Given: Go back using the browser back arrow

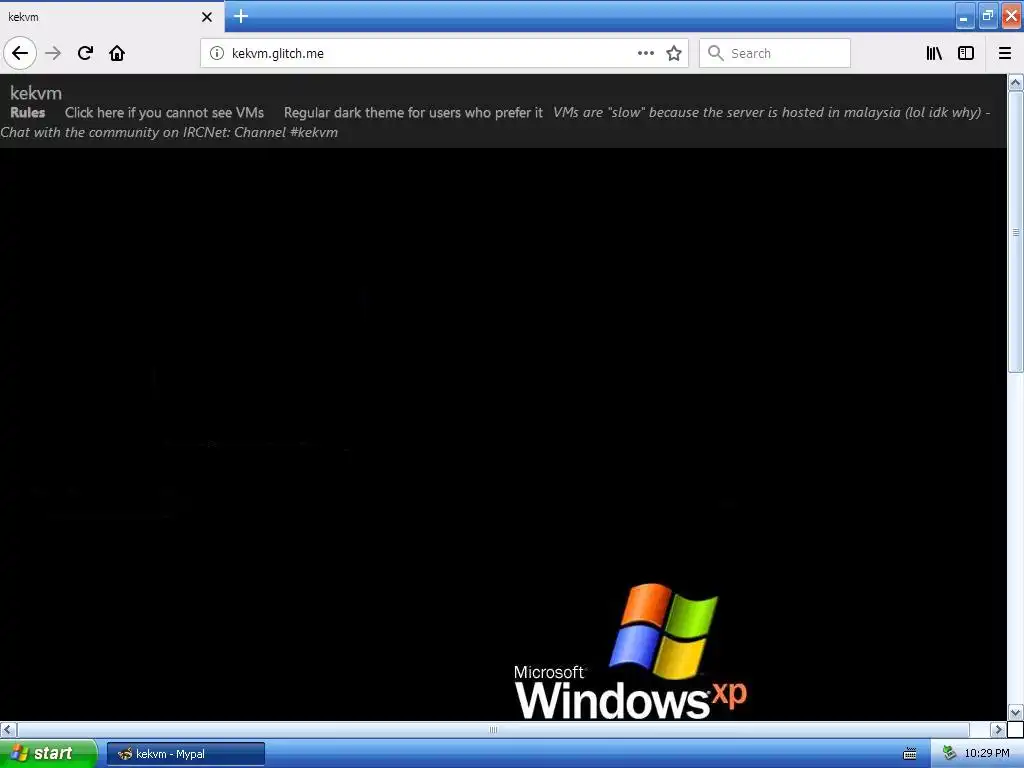Looking at the screenshot, I should [20, 53].
